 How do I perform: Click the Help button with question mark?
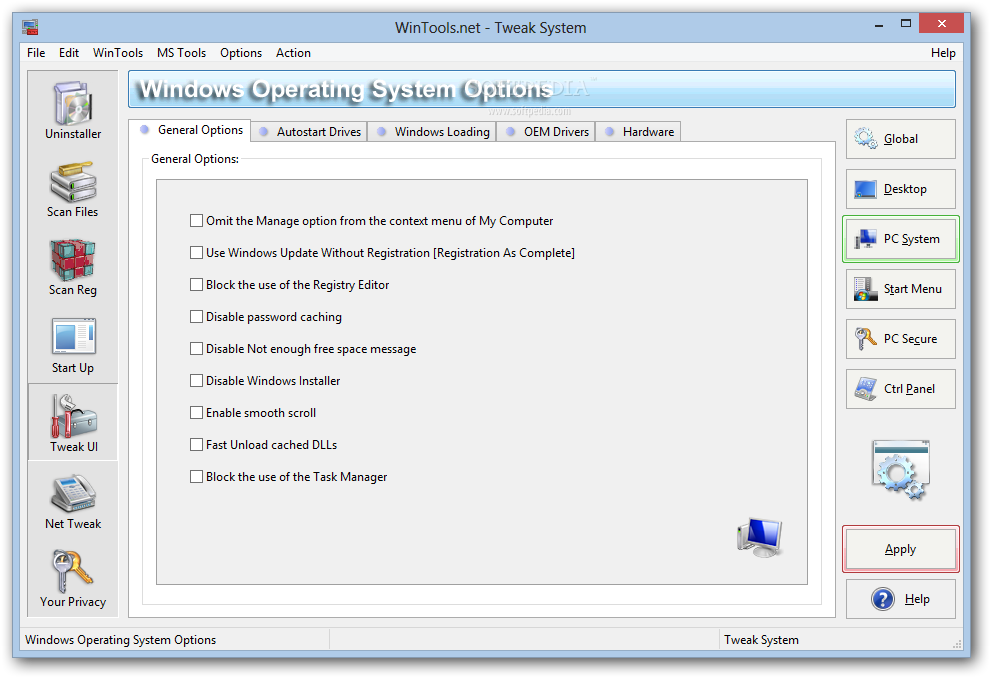click(901, 599)
